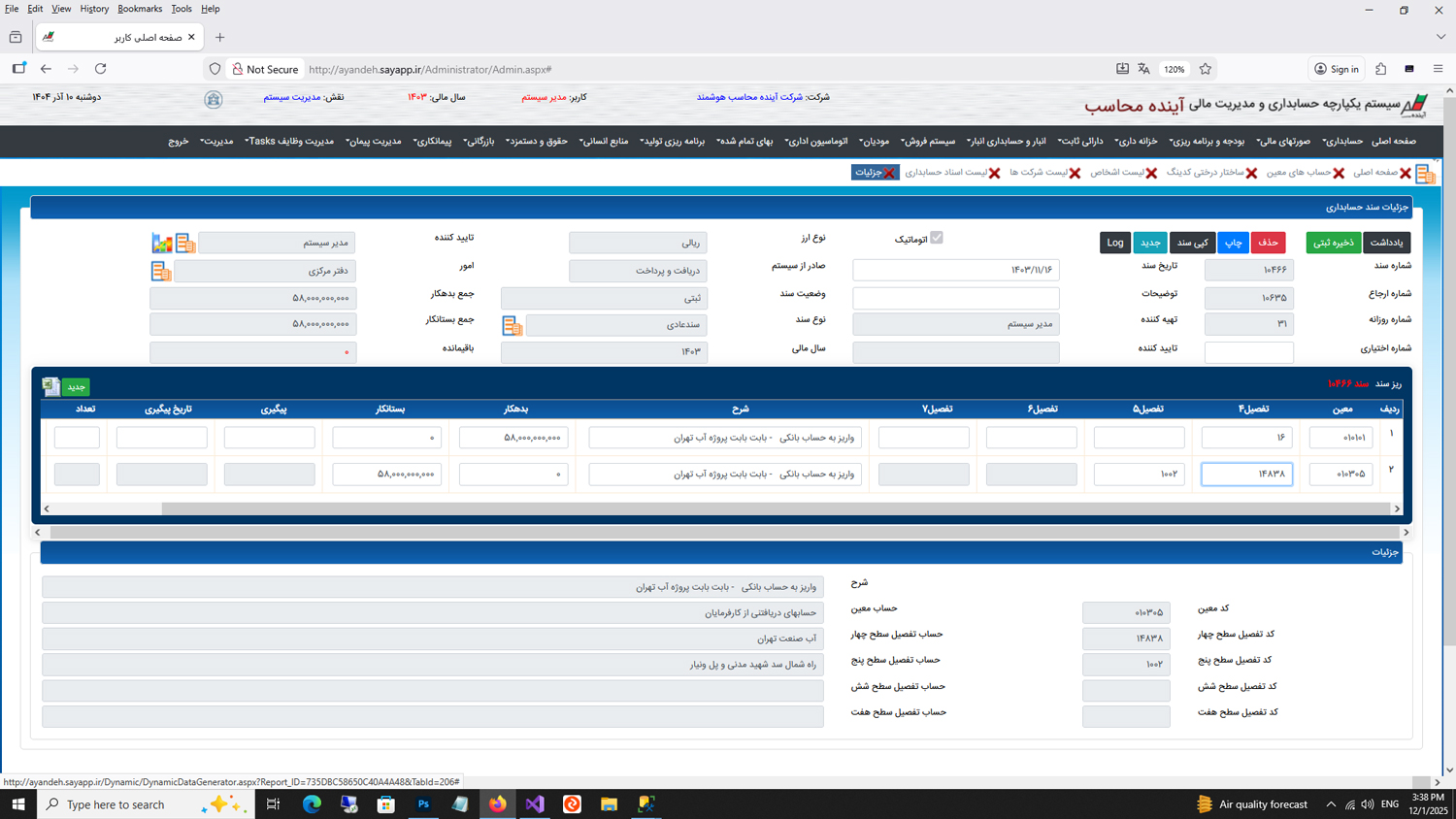Click the Log button
This screenshot has width=1456, height=819.
pos(1115,243)
